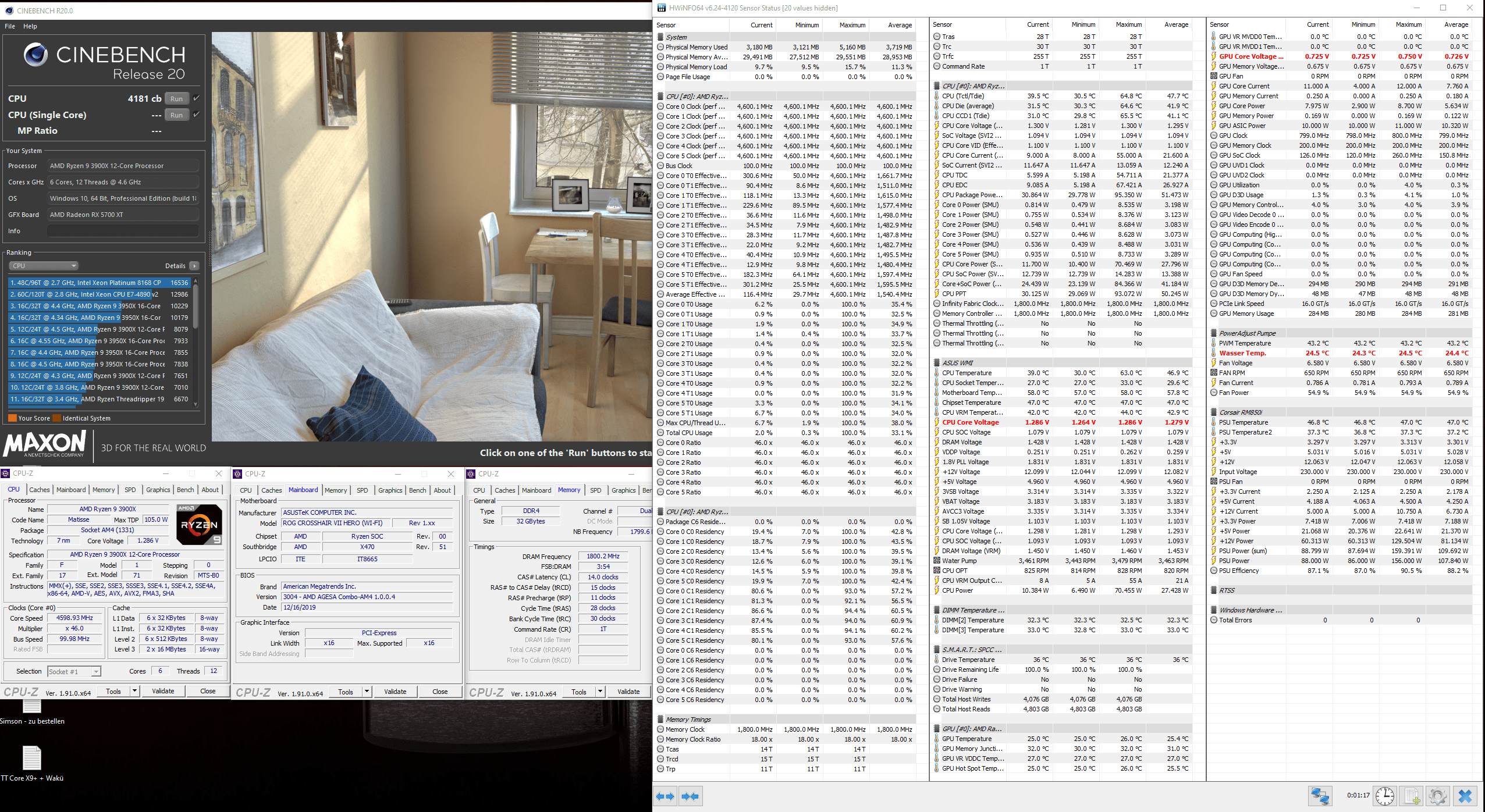Image resolution: width=1485 pixels, height=812 pixels.
Task: Click the 'Water Pump' fan icon in HWiNFO
Action: tap(937, 561)
